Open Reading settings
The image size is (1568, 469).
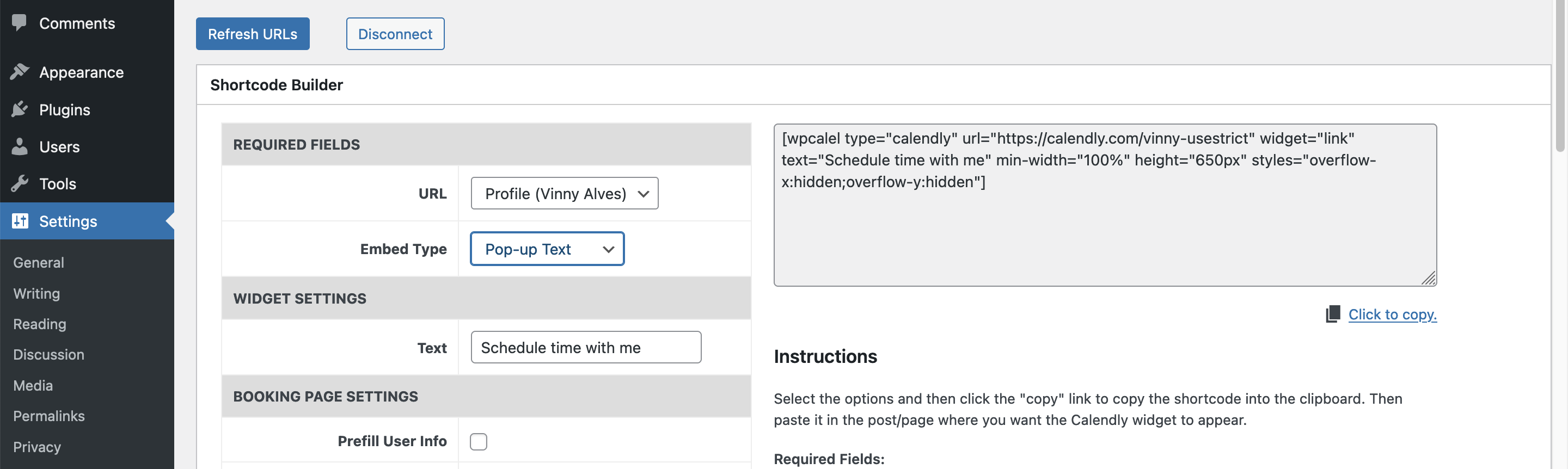[39, 324]
